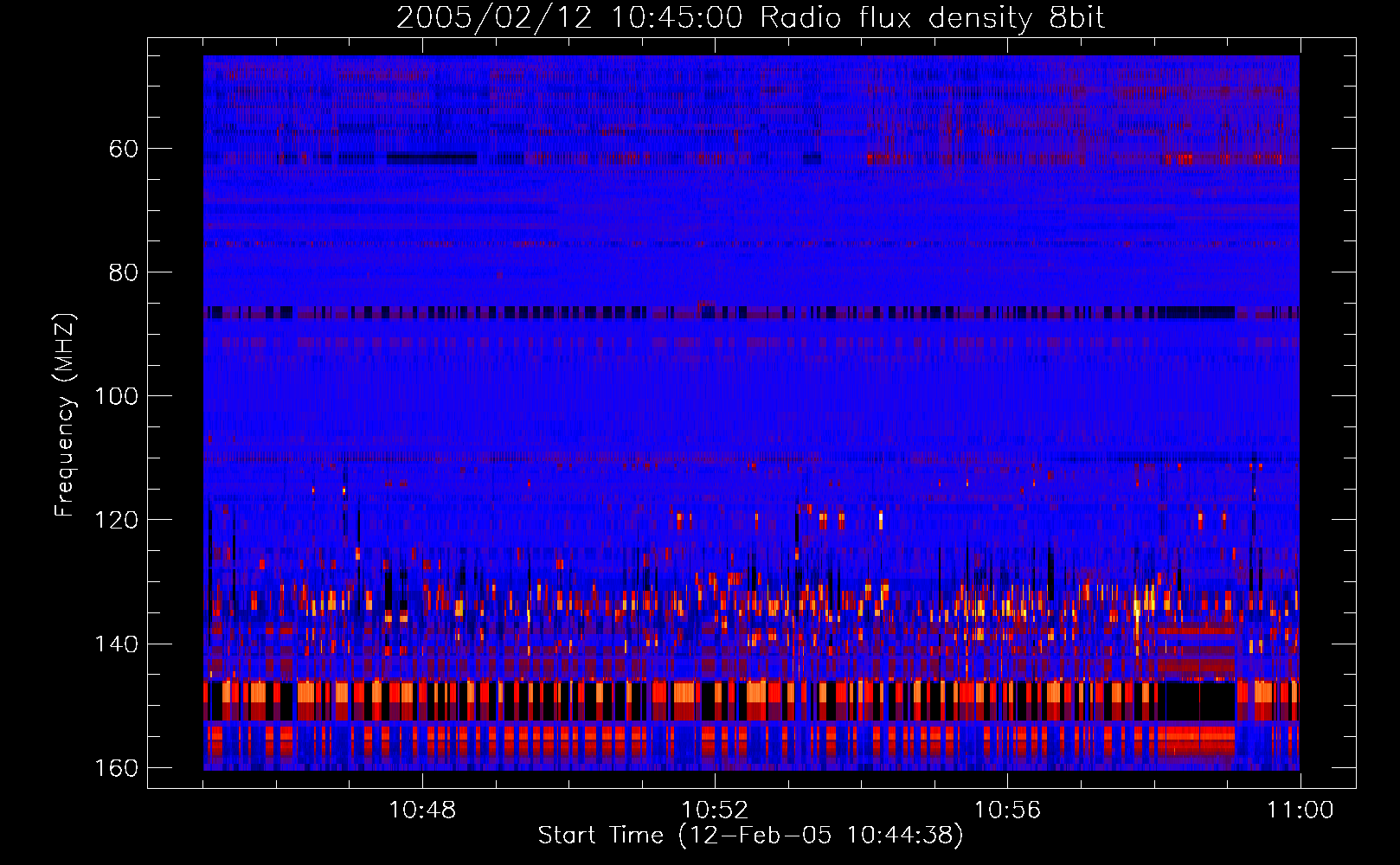Screen dimensions: 1400x865
Task: Click the plot title '2005/02/12 10:45:00 Radio flux density 8bit'
Action: [750, 18]
